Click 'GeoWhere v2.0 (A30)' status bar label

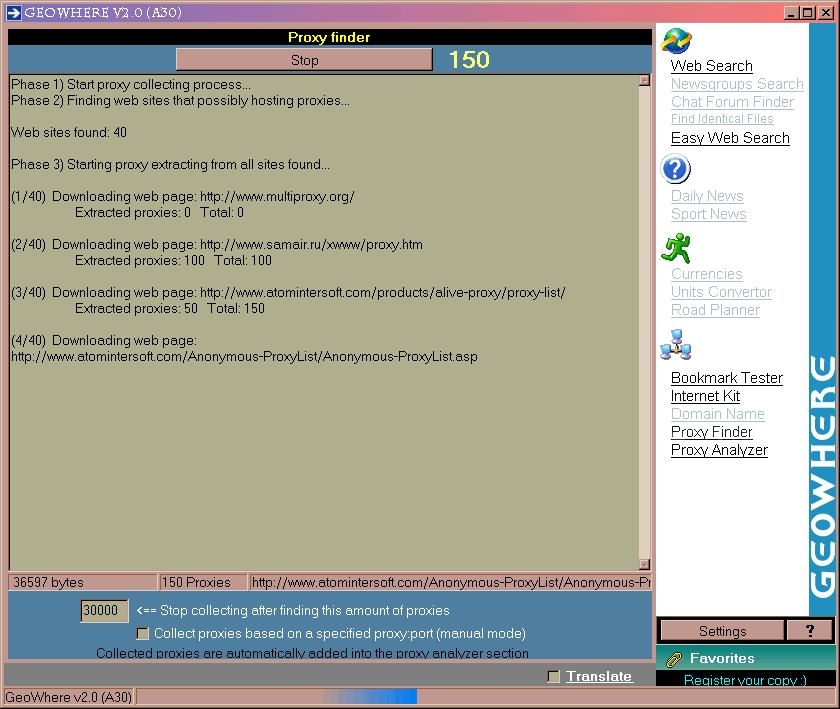68,697
